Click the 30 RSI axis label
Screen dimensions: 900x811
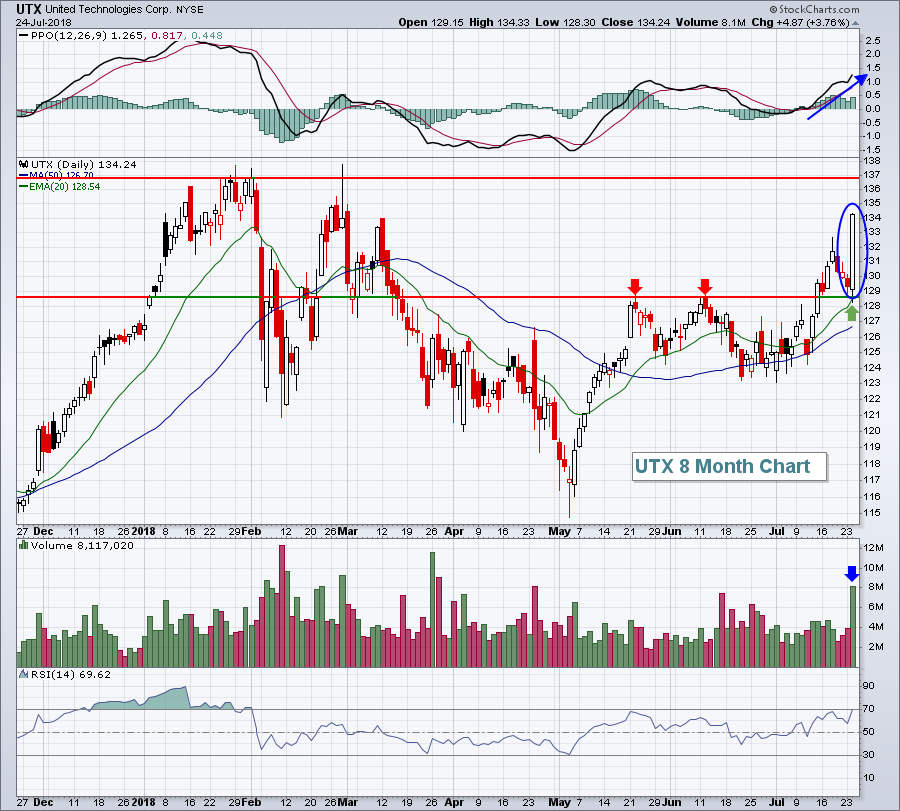click(x=869, y=755)
